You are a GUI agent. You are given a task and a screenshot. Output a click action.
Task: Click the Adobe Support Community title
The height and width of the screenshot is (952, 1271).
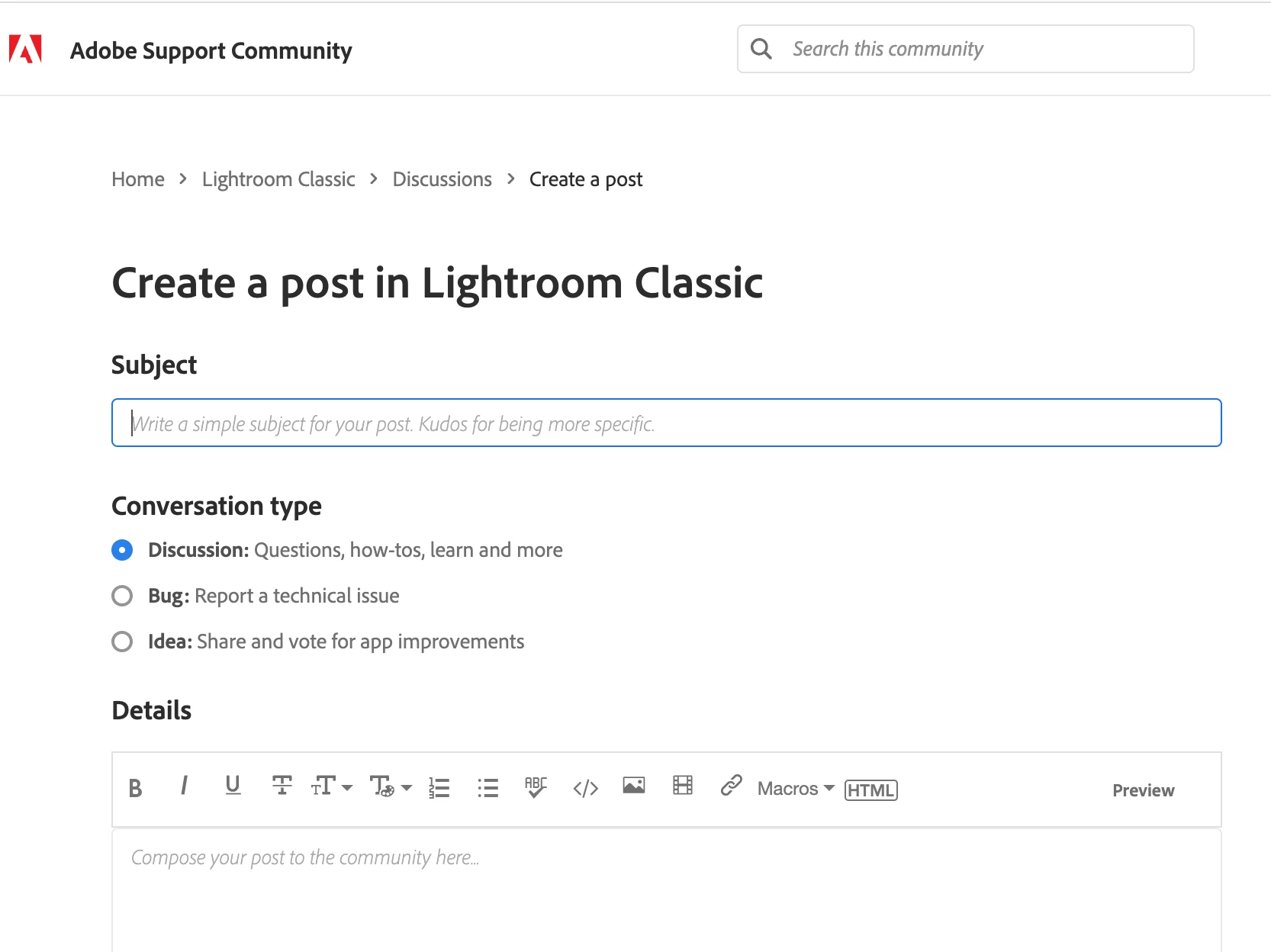click(211, 50)
